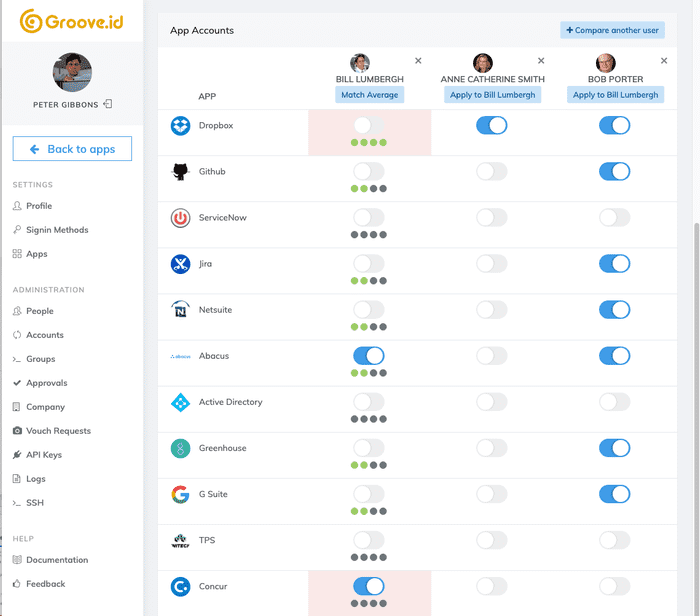Click the App Accounts heading

coord(202,30)
